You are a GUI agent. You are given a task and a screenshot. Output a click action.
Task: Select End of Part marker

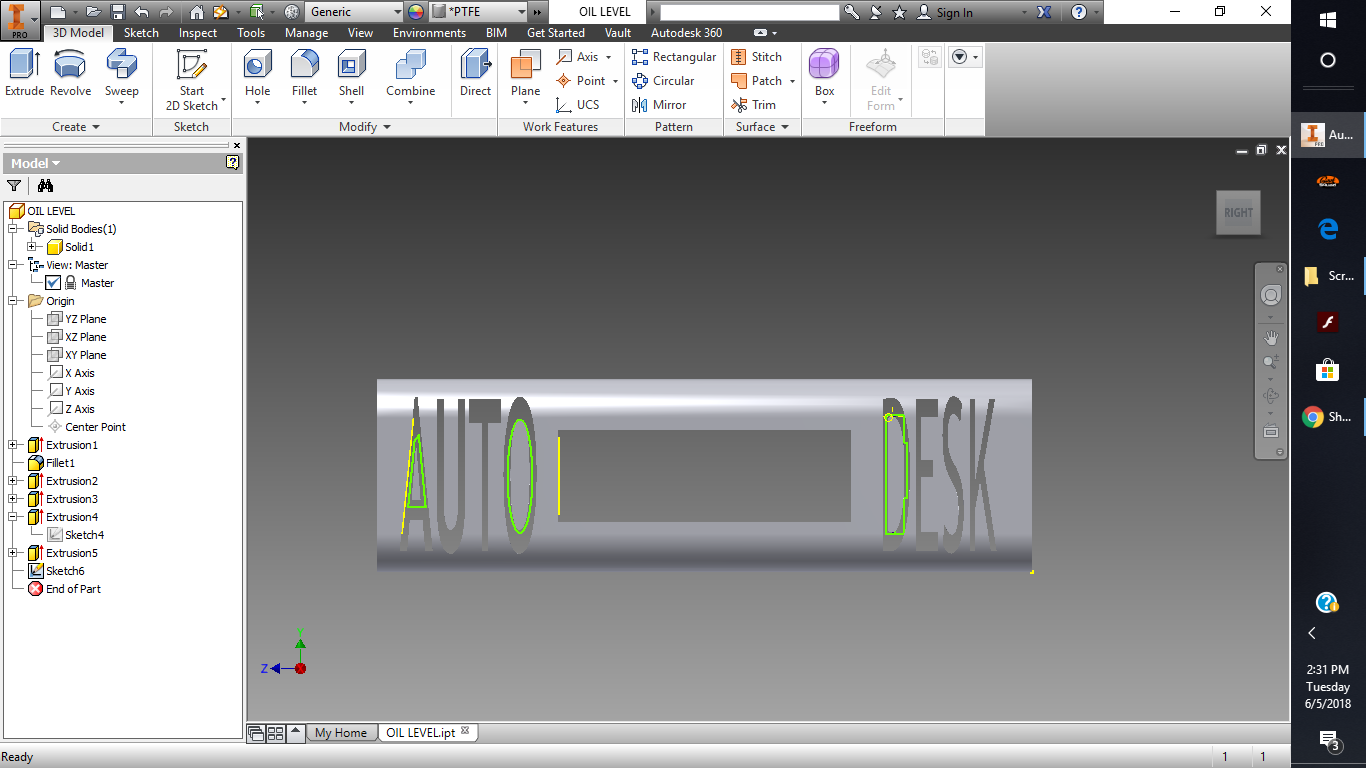point(73,589)
